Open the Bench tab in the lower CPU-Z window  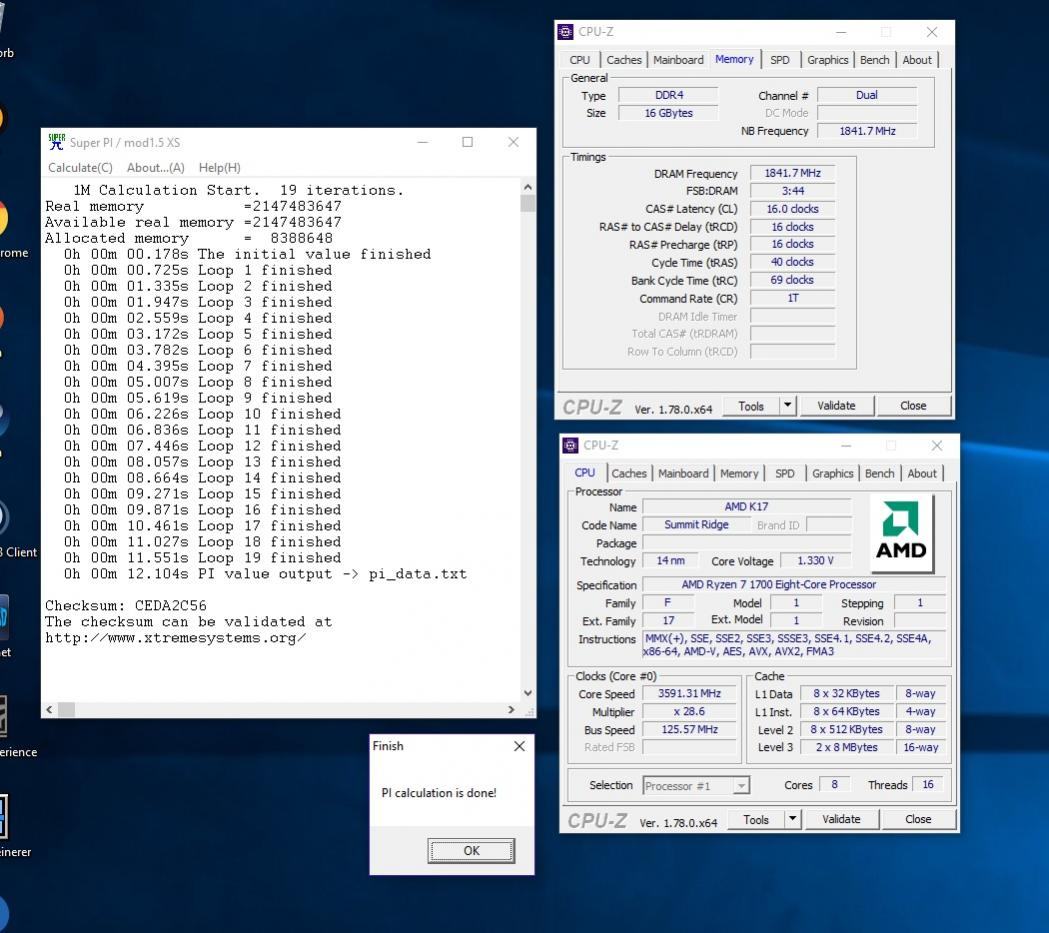click(x=879, y=474)
